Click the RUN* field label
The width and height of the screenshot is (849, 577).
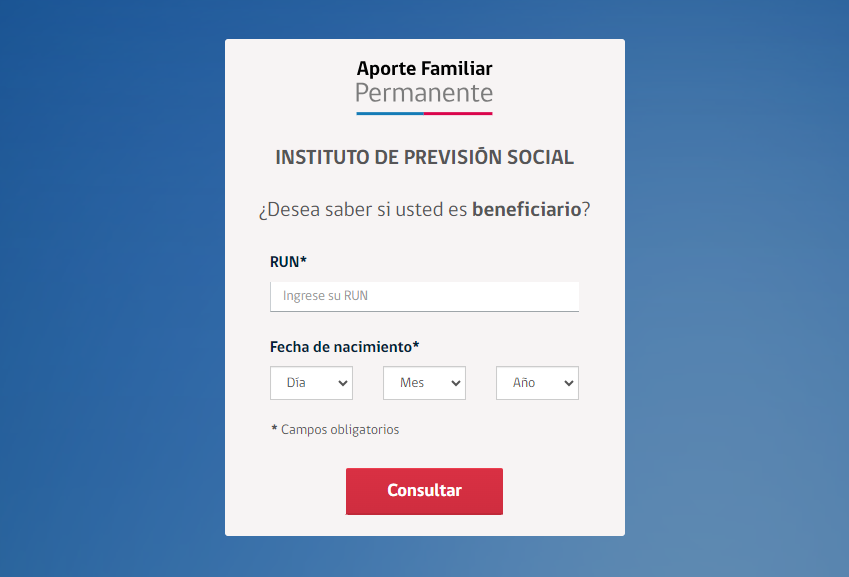coord(288,262)
